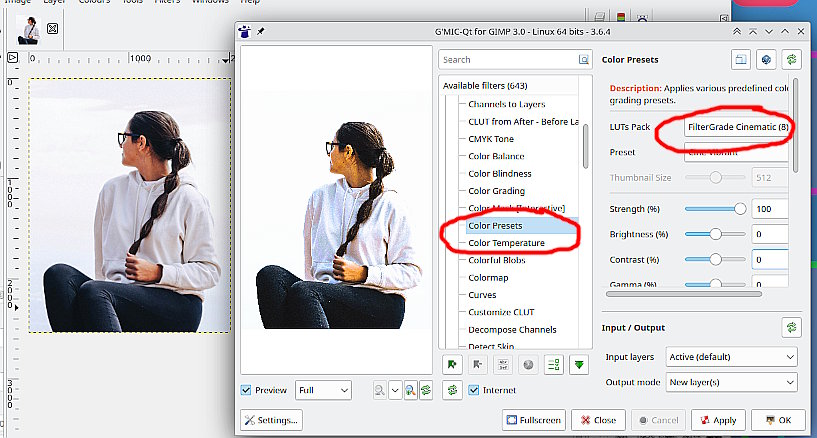This screenshot has width=817, height=438.
Task: Click the GIMP ruler corner arrow icon
Action: (x=13, y=57)
